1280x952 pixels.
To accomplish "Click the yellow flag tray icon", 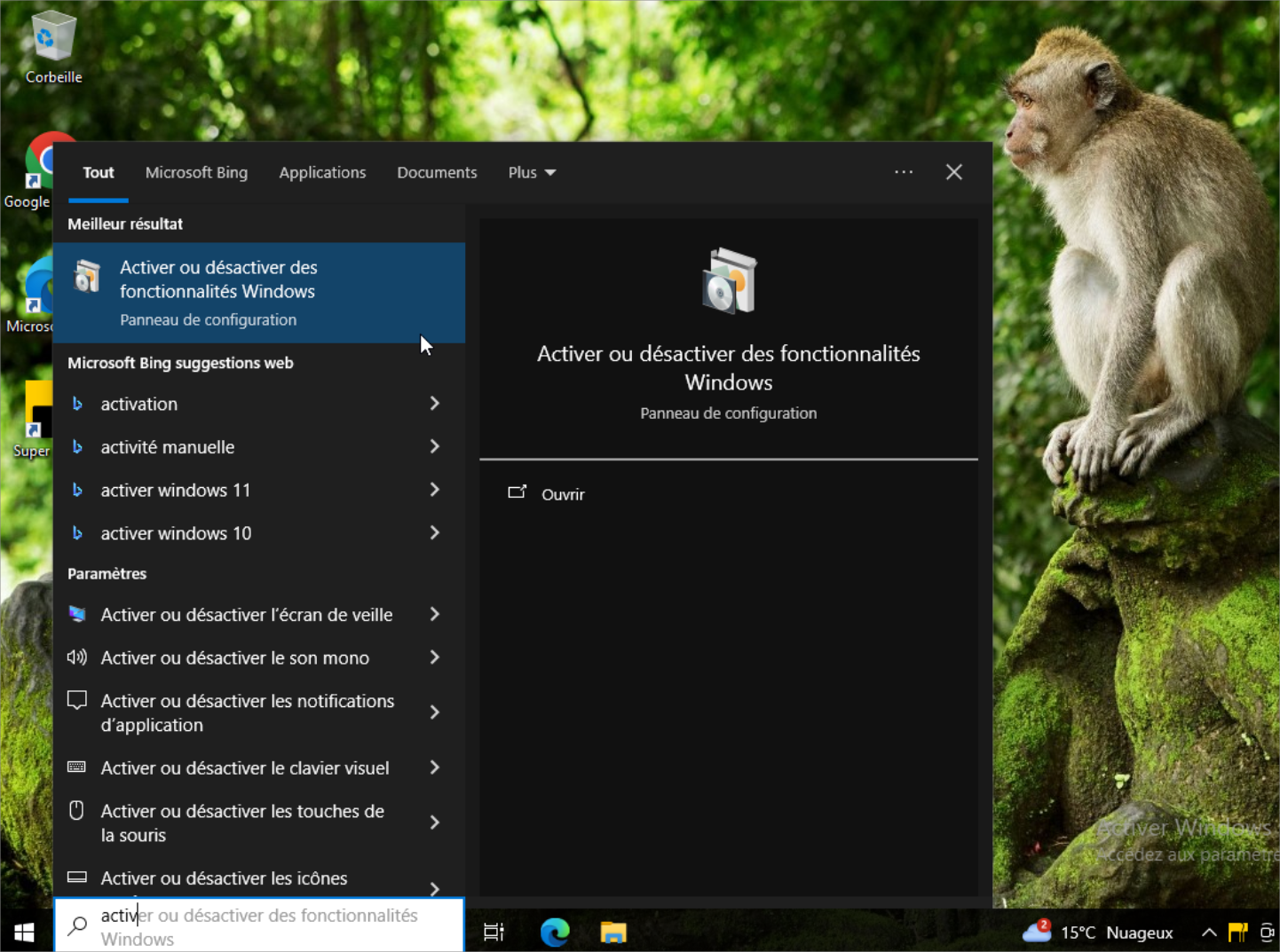I will (x=1238, y=932).
